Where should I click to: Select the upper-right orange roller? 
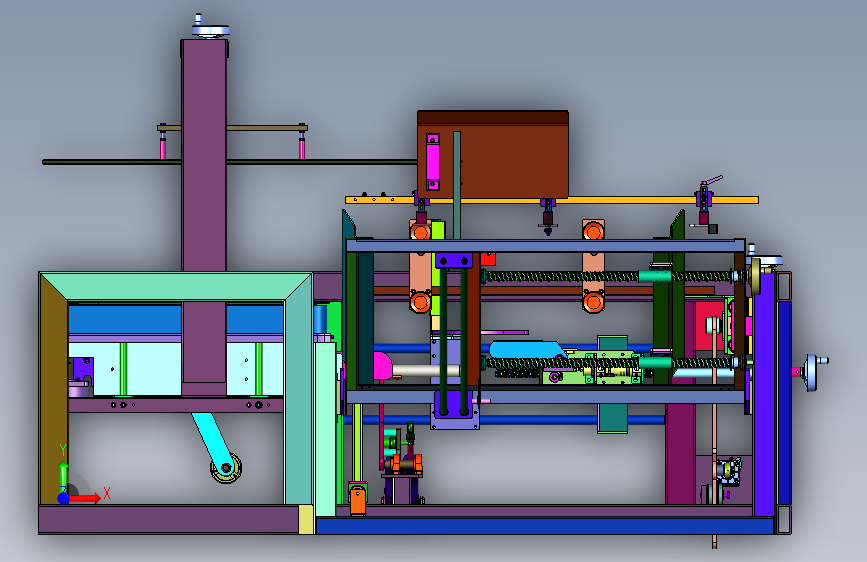click(593, 231)
